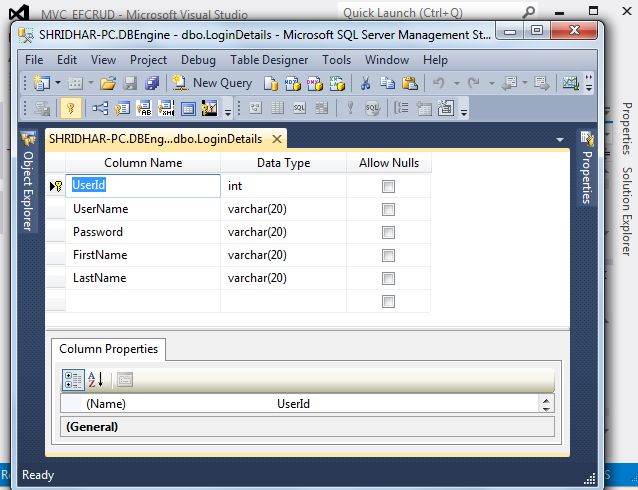This screenshot has width=638, height=490.
Task: Click the New Query button
Action: pos(212,83)
